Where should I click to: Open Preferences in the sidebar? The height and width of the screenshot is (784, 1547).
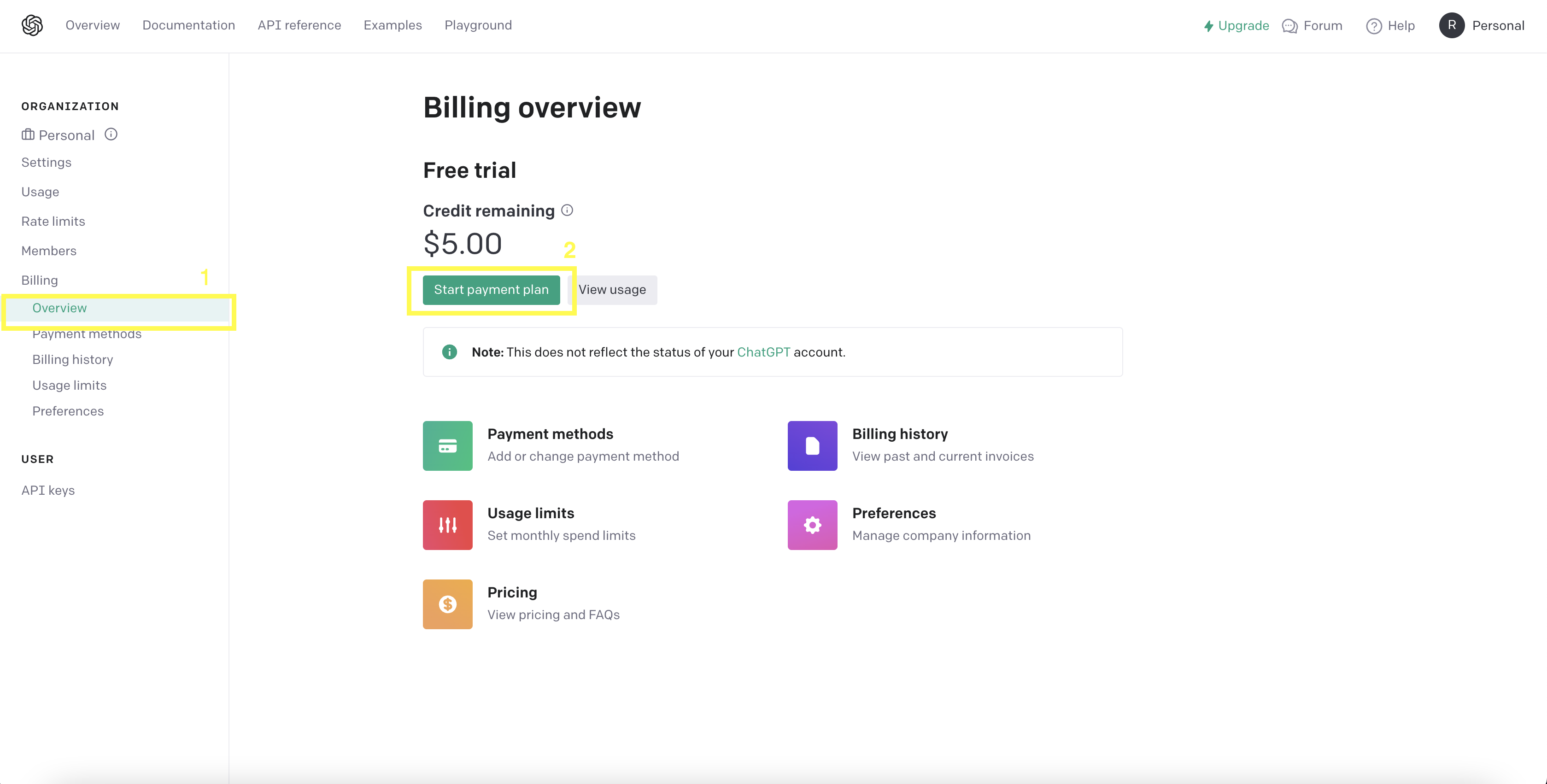click(x=68, y=411)
